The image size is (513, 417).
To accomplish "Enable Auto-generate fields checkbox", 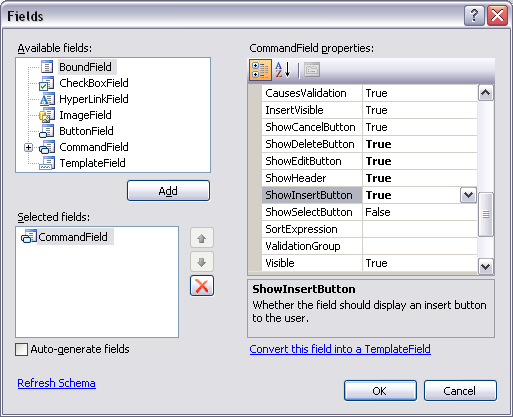I will (22, 350).
